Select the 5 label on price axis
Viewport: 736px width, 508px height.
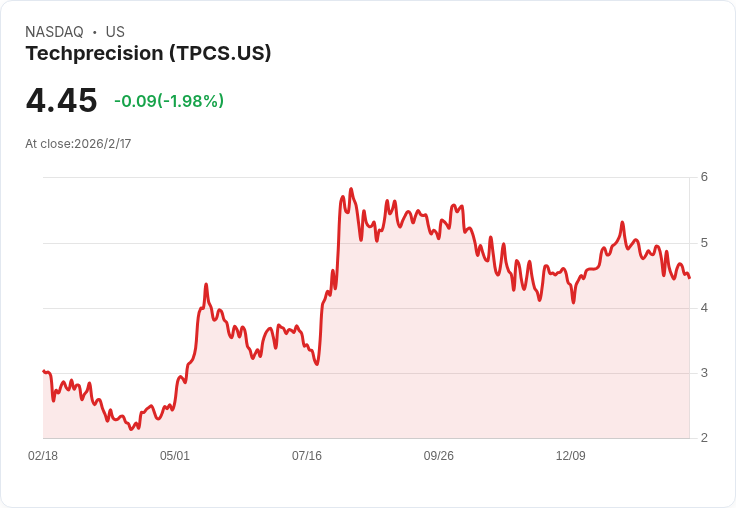click(704, 243)
